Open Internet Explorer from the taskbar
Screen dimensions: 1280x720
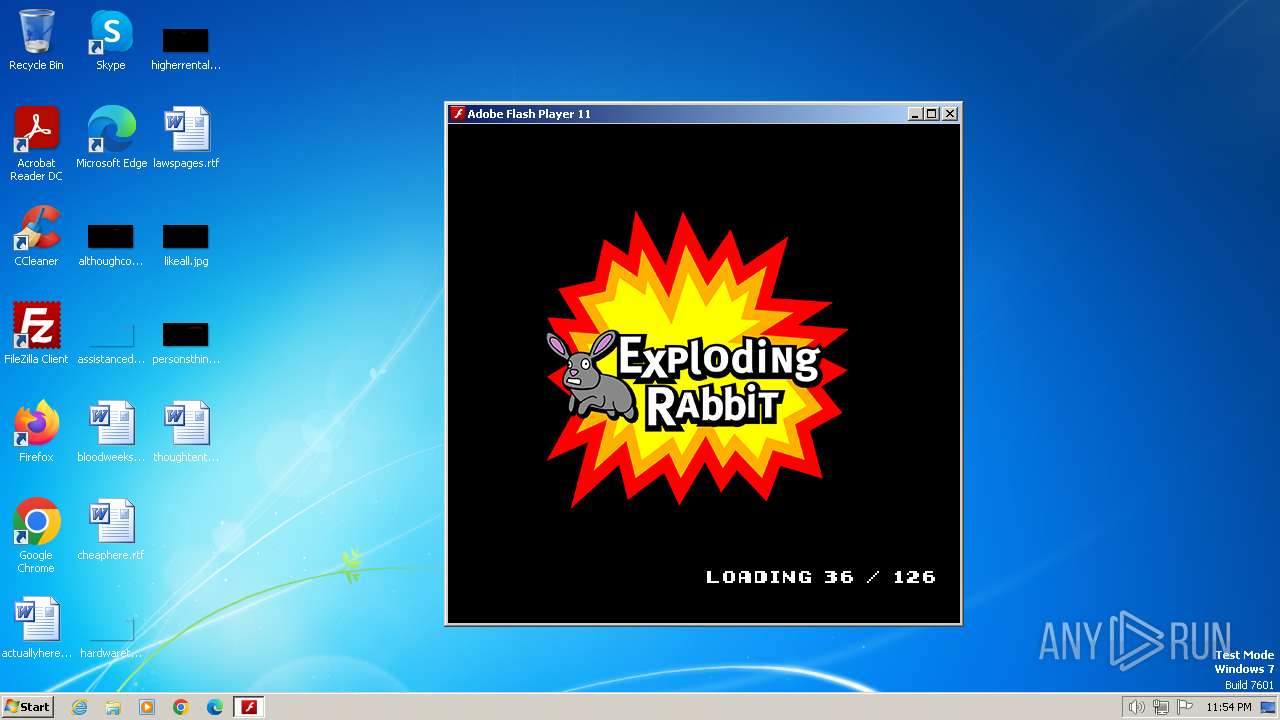pos(79,707)
